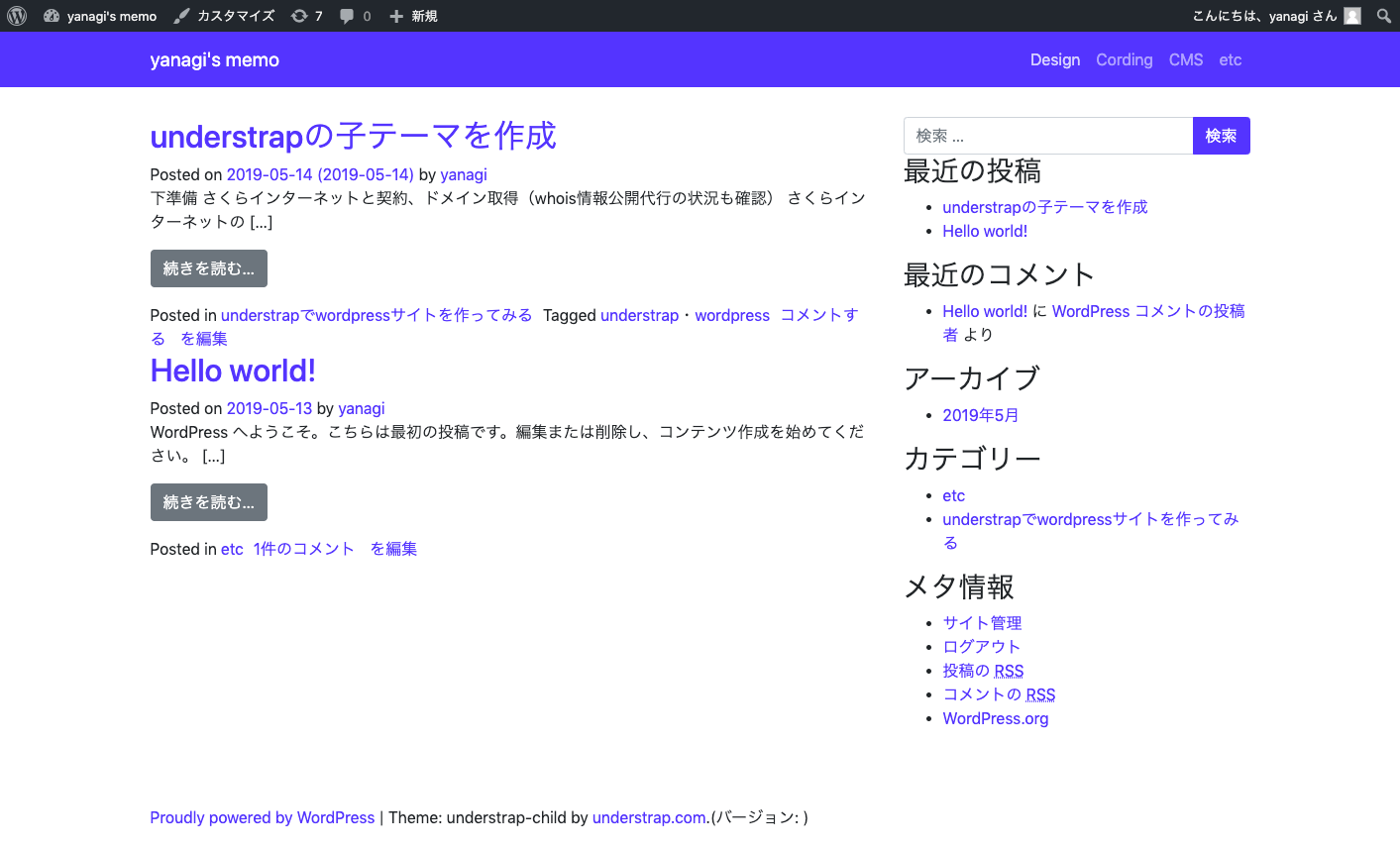The height and width of the screenshot is (850, 1400).
Task: Select the Design menu item
Action: pos(1054,59)
